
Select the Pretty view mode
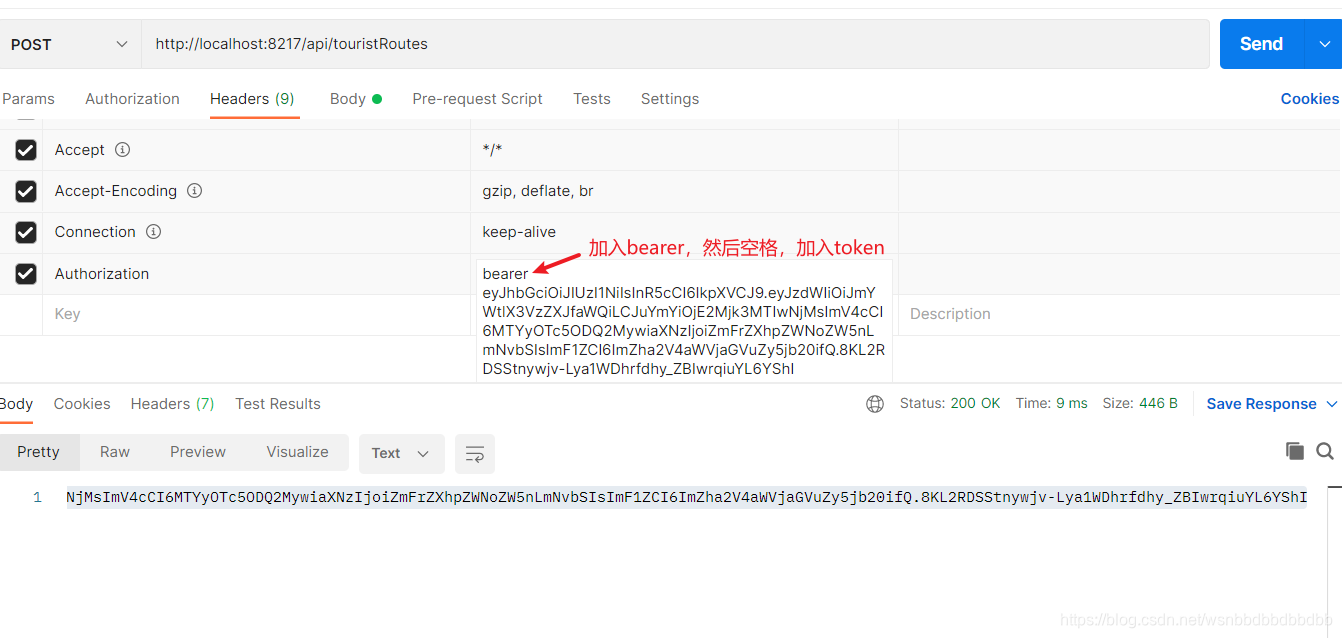39,452
